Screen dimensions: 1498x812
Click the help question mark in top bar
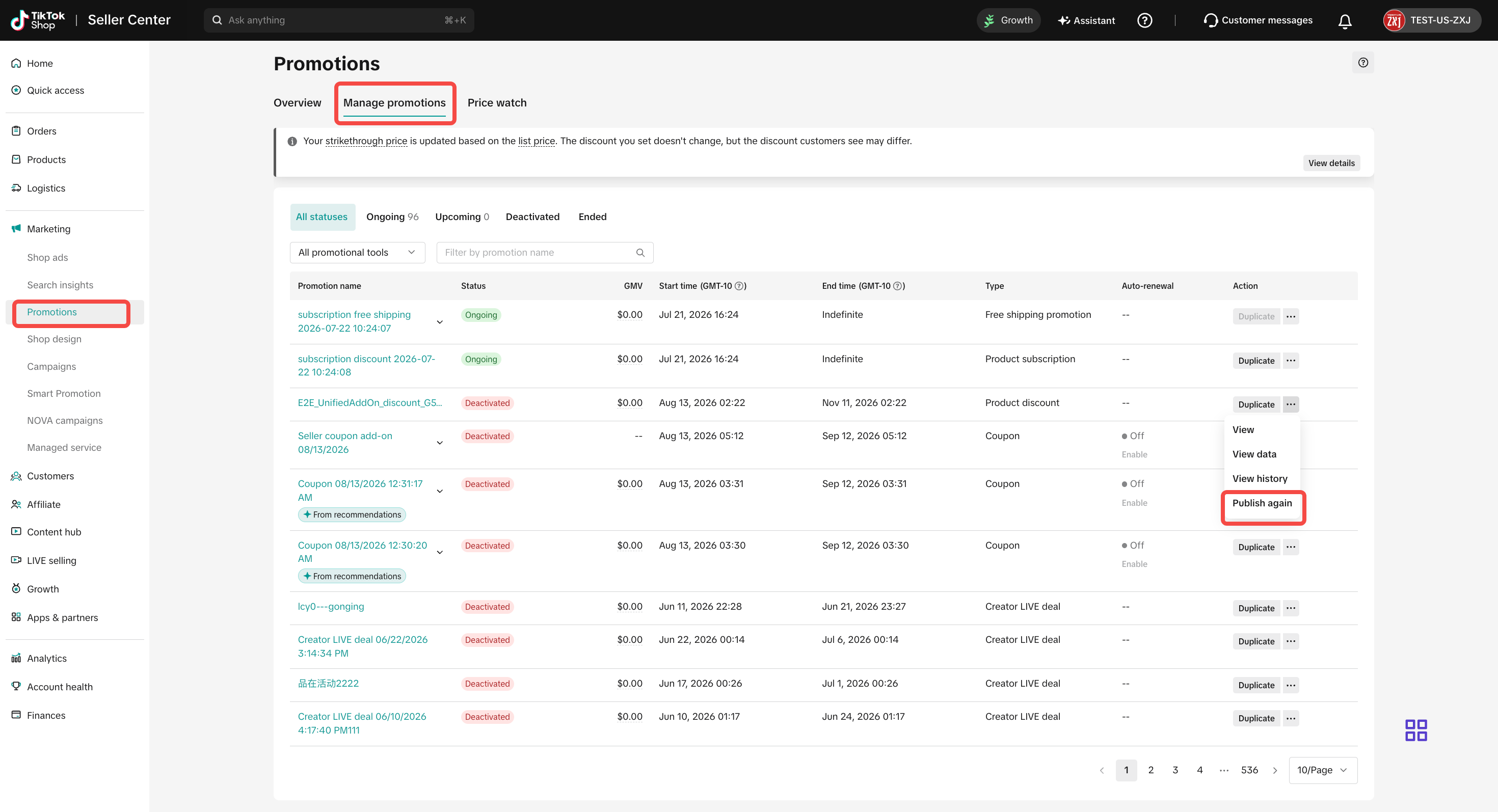point(1144,20)
